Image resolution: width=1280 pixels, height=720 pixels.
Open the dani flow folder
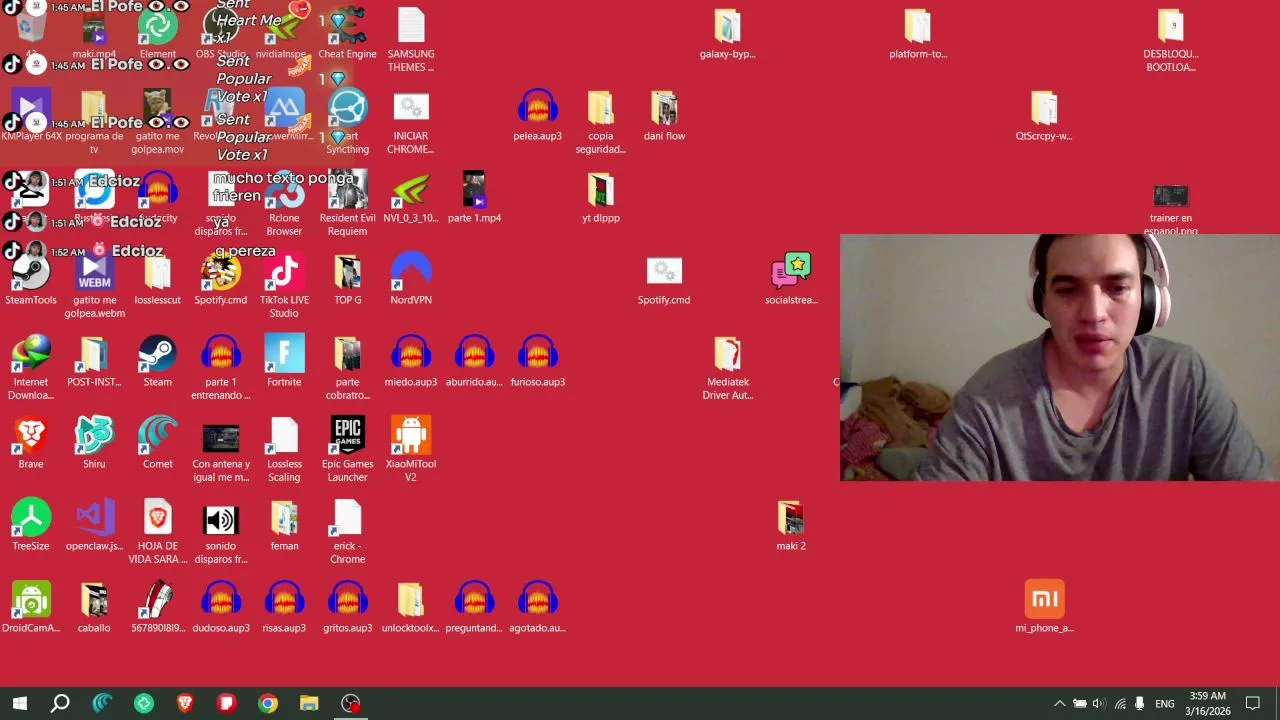pos(664,115)
